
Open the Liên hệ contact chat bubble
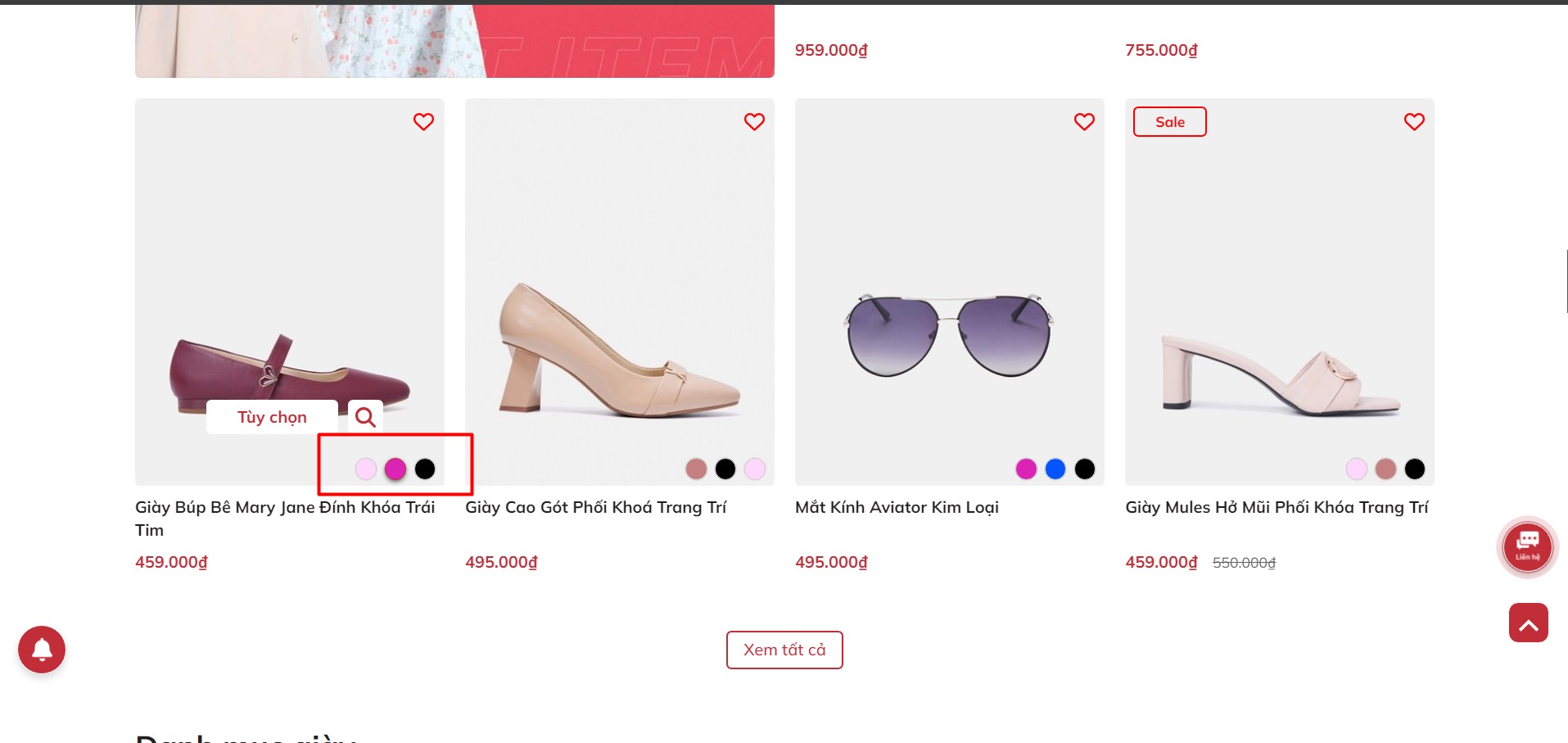(1527, 546)
